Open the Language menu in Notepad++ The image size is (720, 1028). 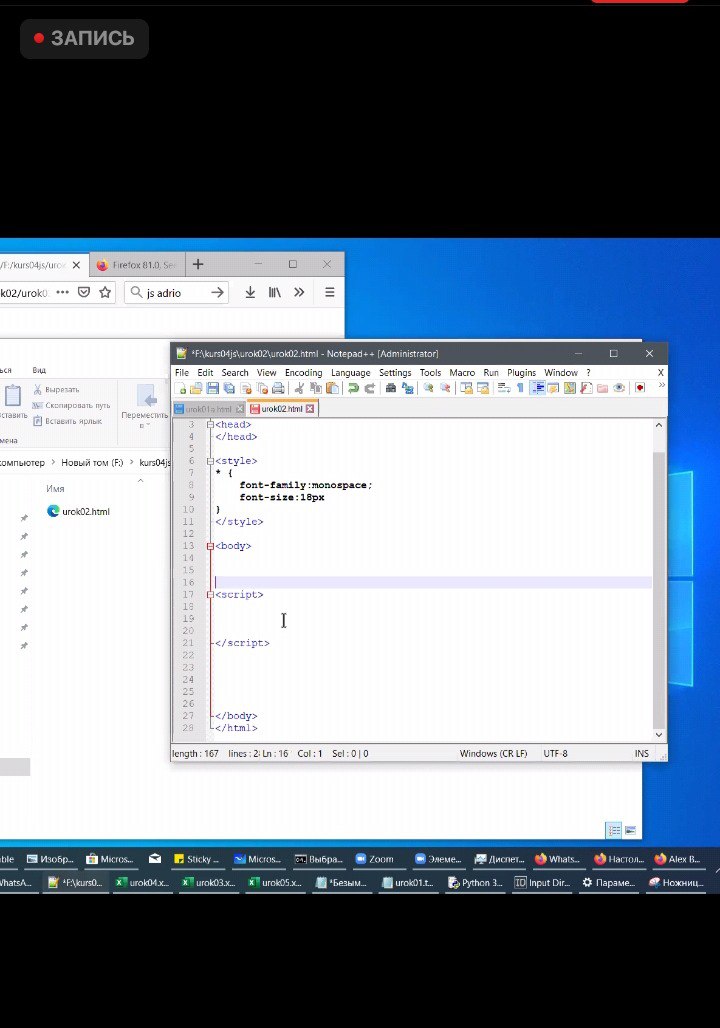(351, 372)
